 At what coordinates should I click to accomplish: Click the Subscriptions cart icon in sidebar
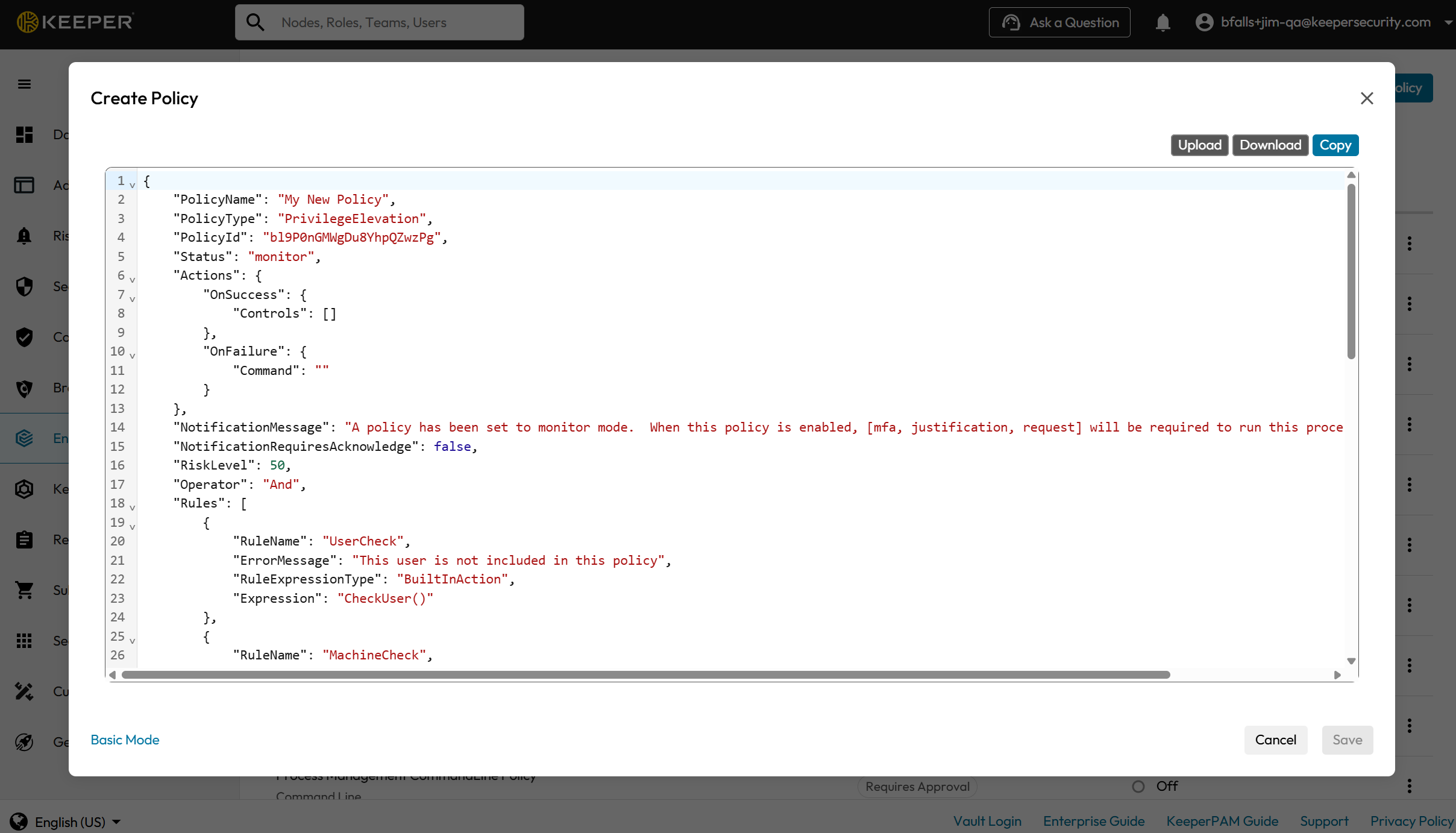[x=24, y=590]
